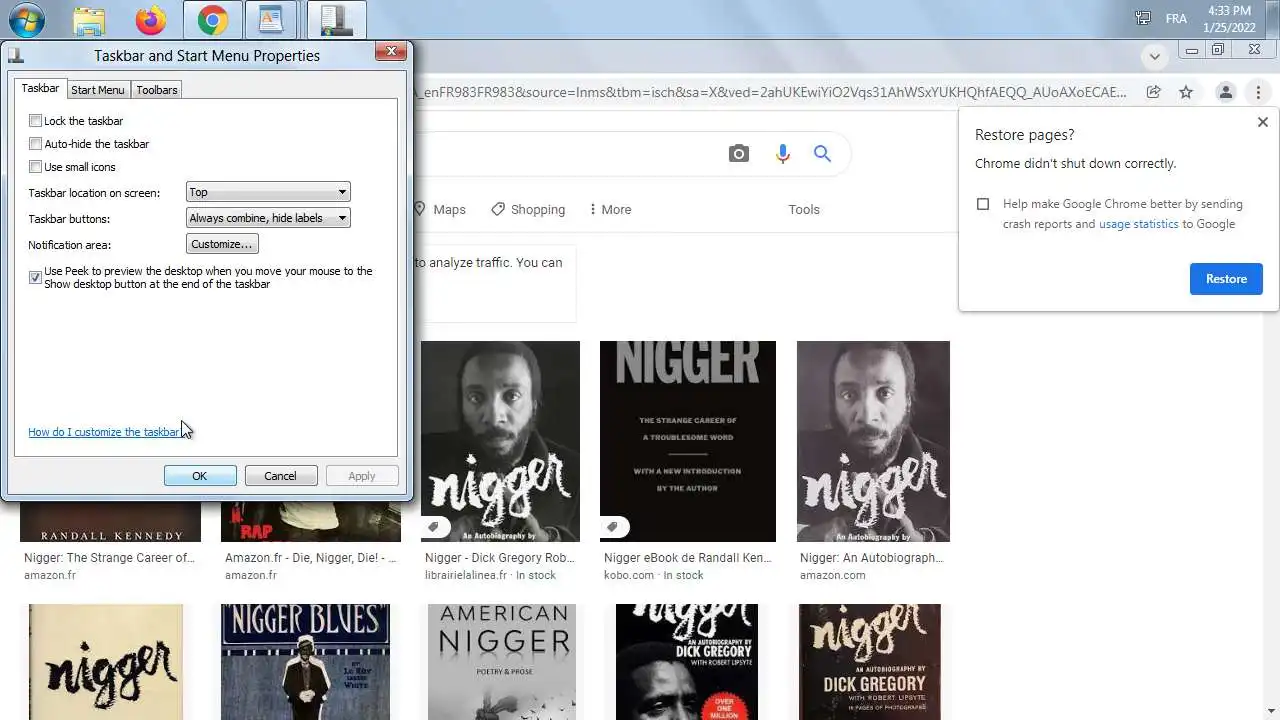Minimize the Chrome window
The width and height of the screenshot is (1280, 720).
click(x=1191, y=50)
